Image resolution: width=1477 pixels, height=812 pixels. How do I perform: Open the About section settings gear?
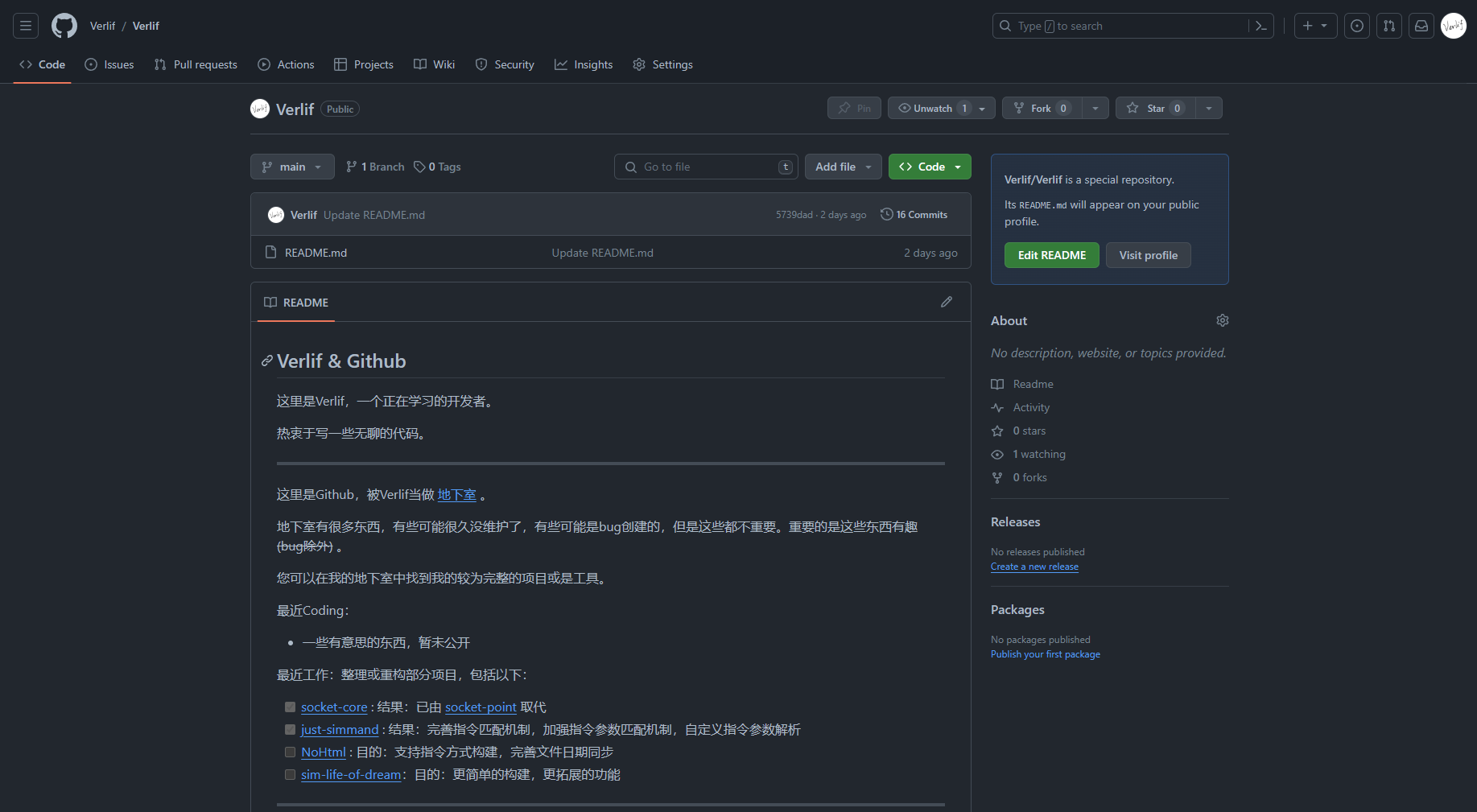point(1223,320)
